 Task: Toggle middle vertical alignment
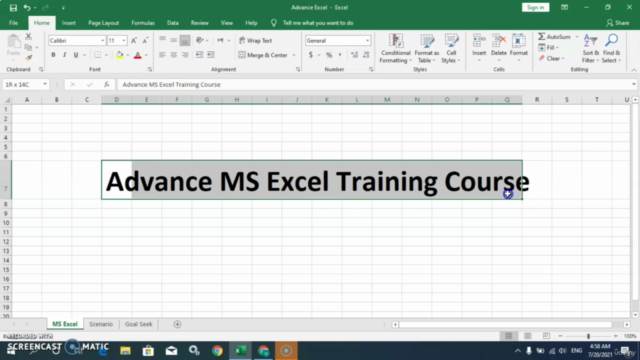click(173, 40)
